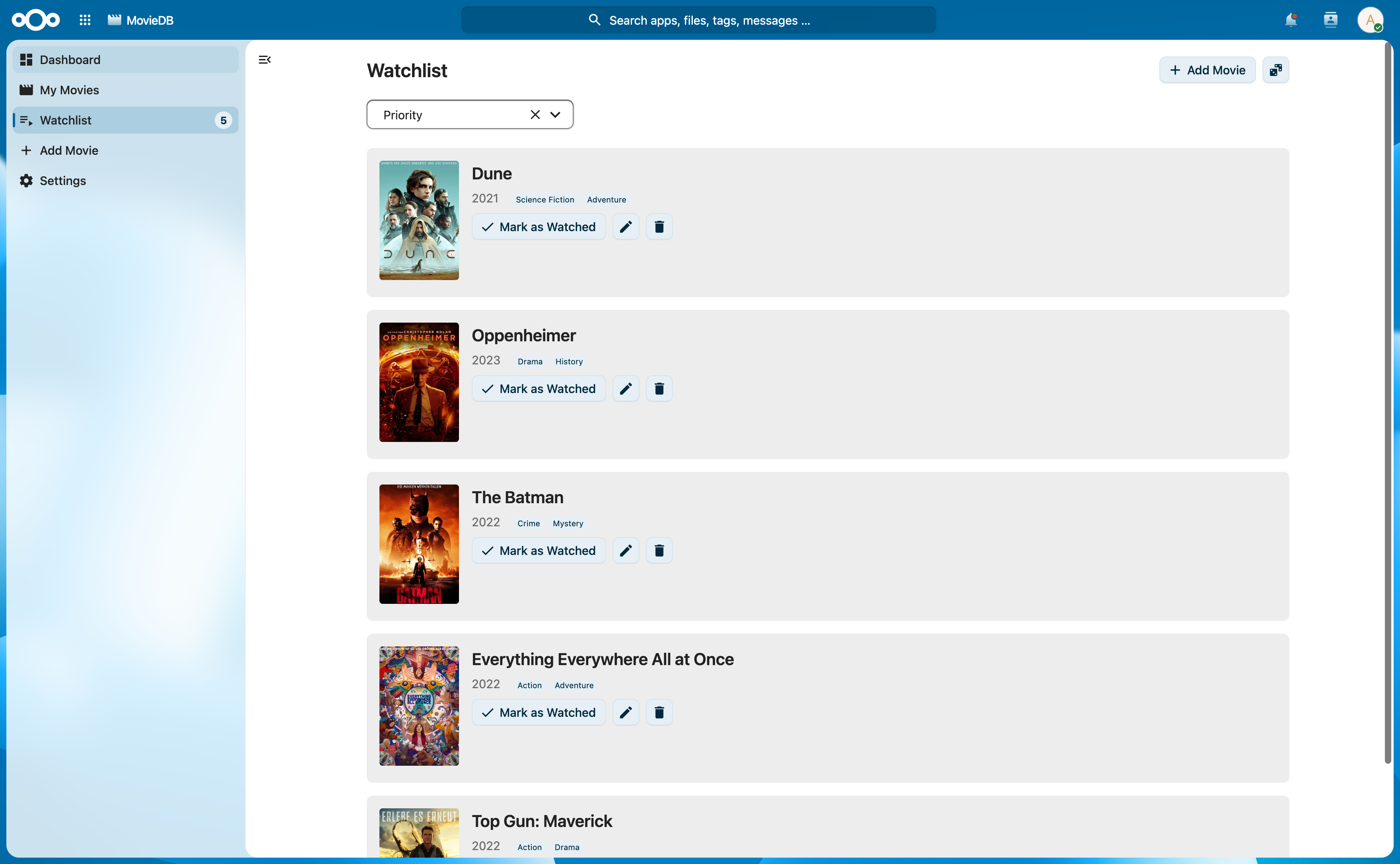Click the Watchlist count badge 5

[224, 120]
